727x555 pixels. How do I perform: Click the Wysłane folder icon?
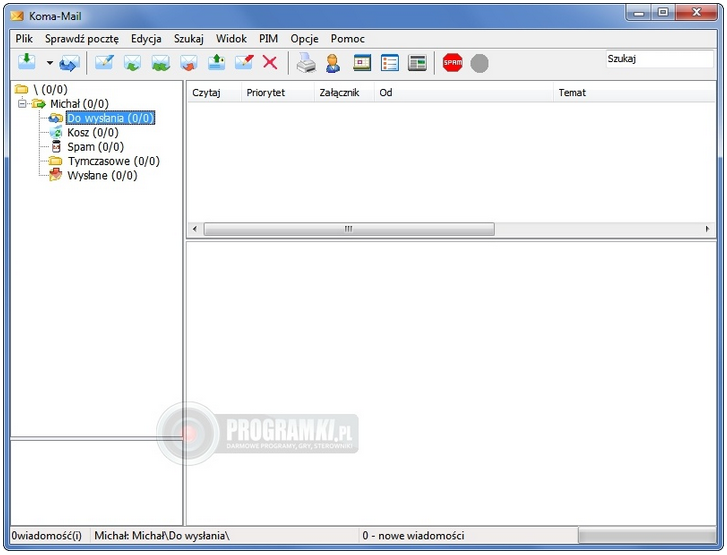tap(56, 175)
